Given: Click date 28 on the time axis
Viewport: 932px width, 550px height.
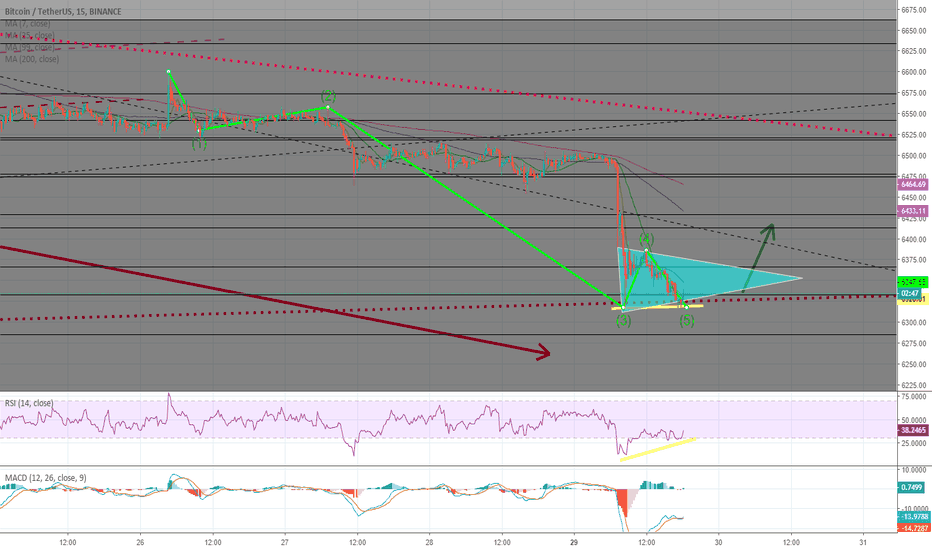Looking at the screenshot, I should [x=429, y=542].
